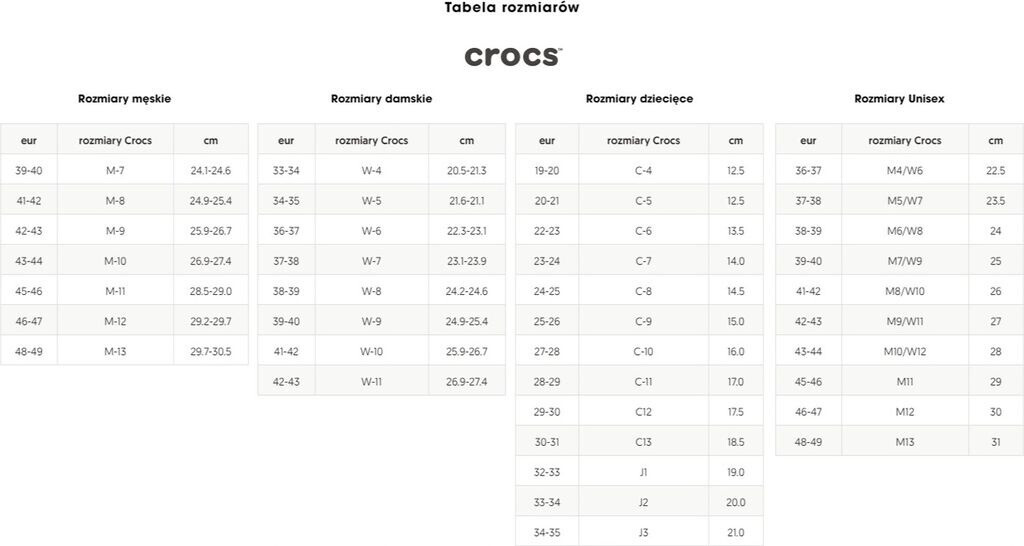This screenshot has width=1024, height=546.
Task: Click the M4/W6 unisex size cell
Action: pyautogui.click(x=905, y=171)
